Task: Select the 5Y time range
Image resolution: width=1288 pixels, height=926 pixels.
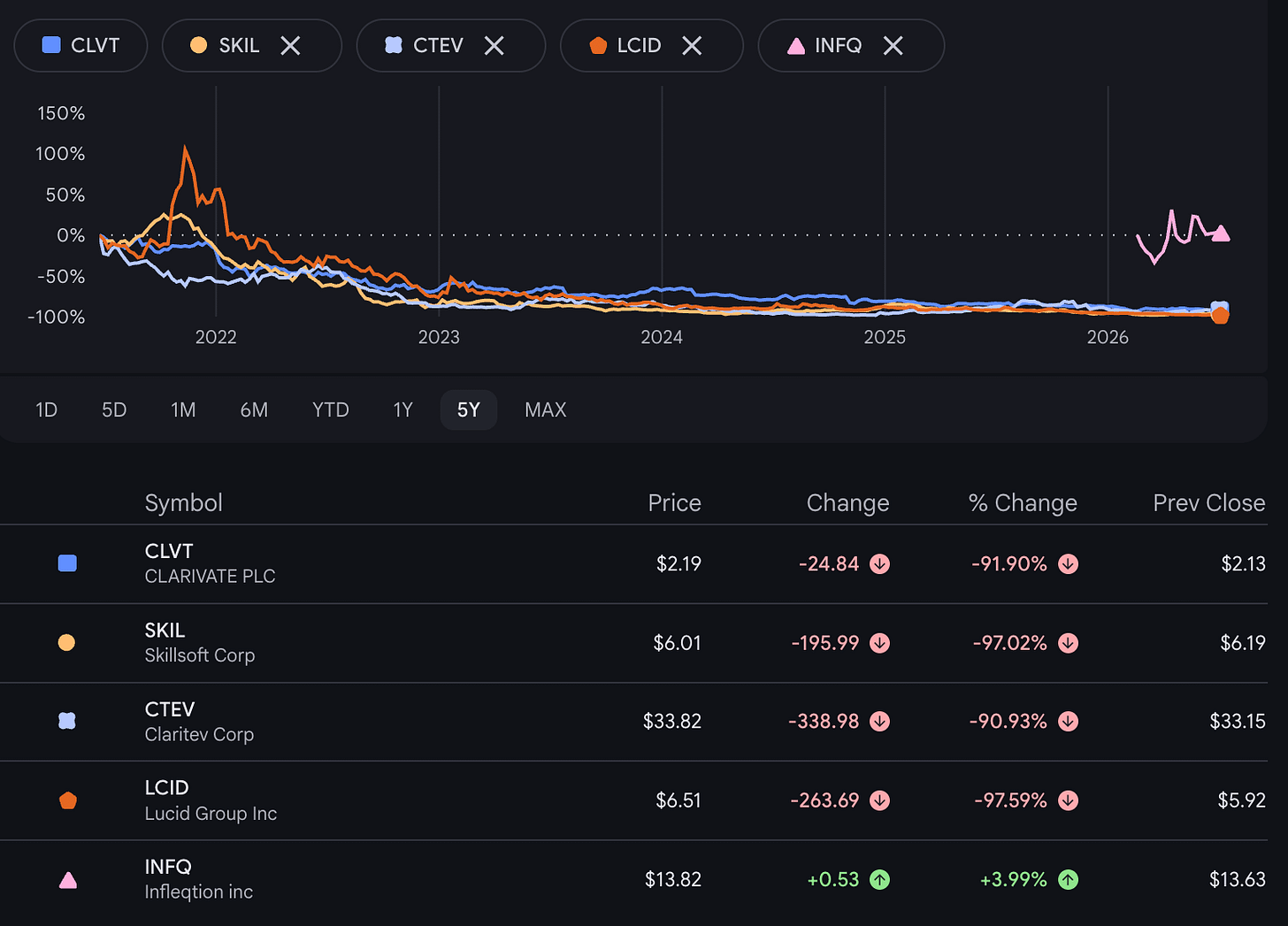Action: 469,409
